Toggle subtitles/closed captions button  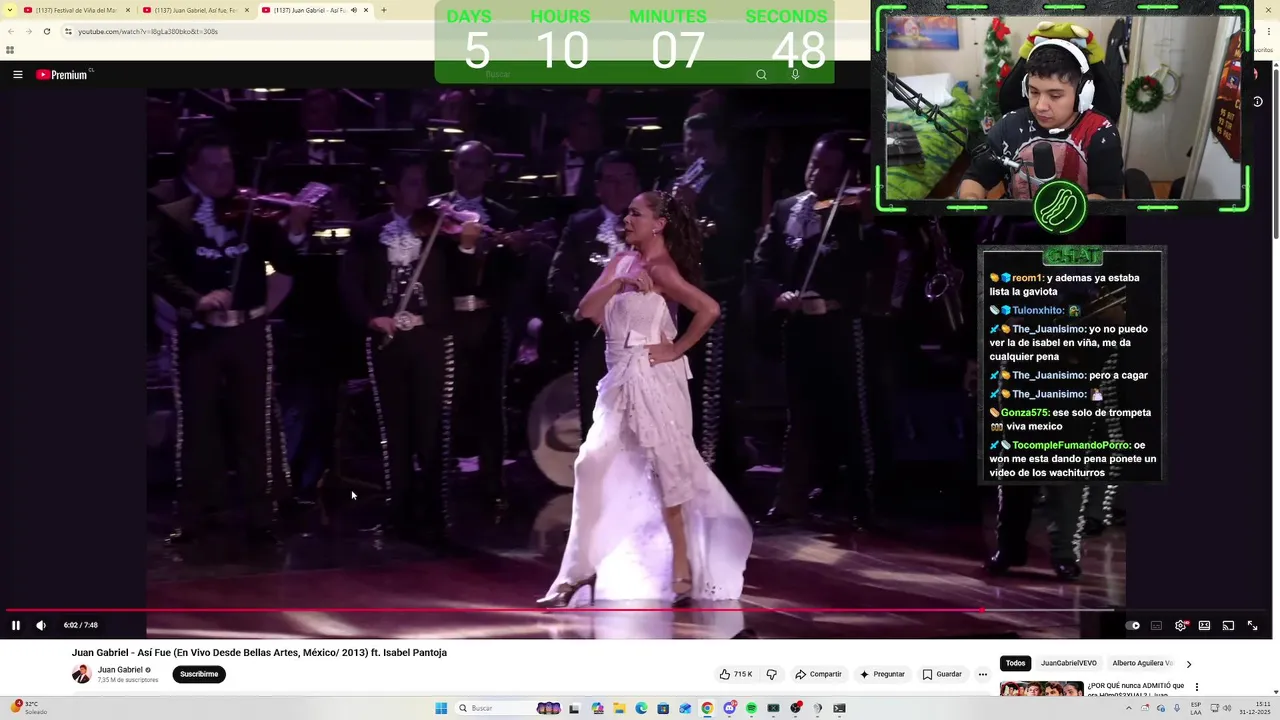tap(1157, 625)
